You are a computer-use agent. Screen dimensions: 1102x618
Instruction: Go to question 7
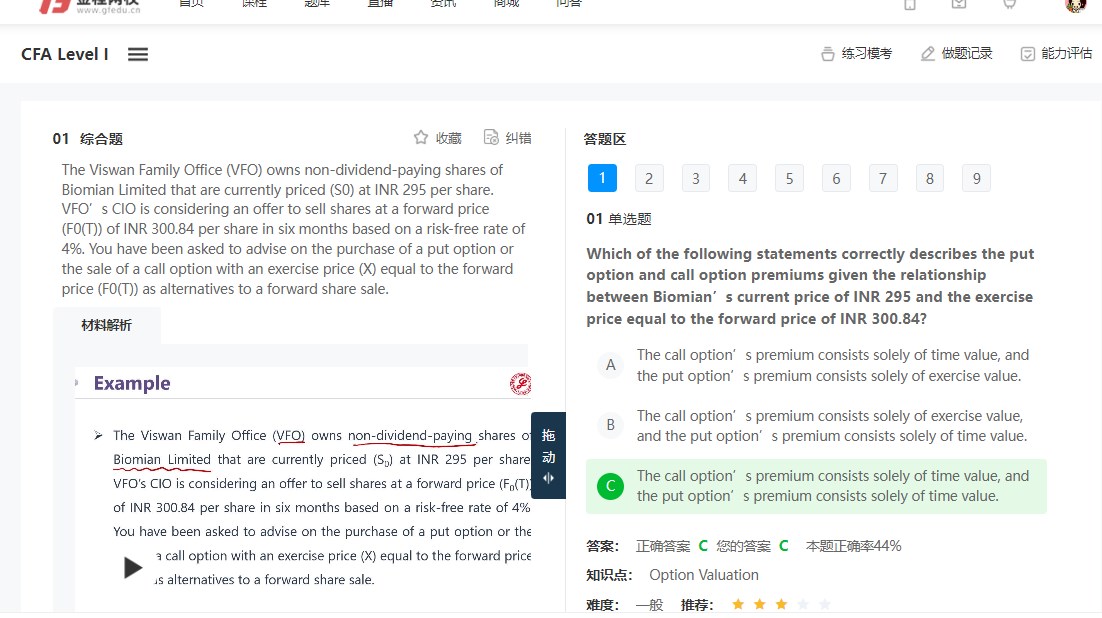coord(883,179)
